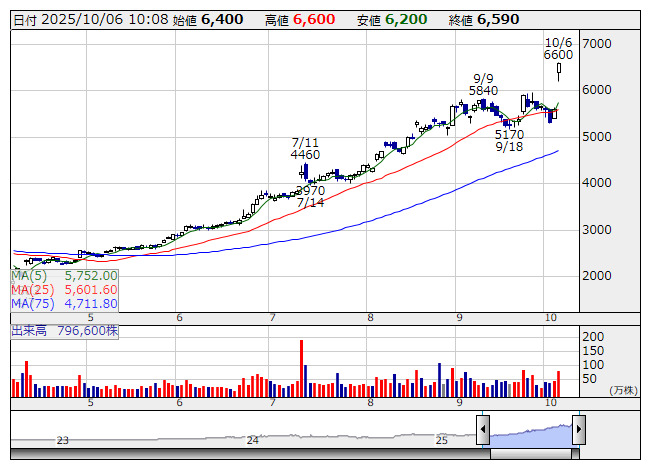This screenshot has width=653, height=470.
Task: Click year 25 marker in range navigator
Action: 441,440
